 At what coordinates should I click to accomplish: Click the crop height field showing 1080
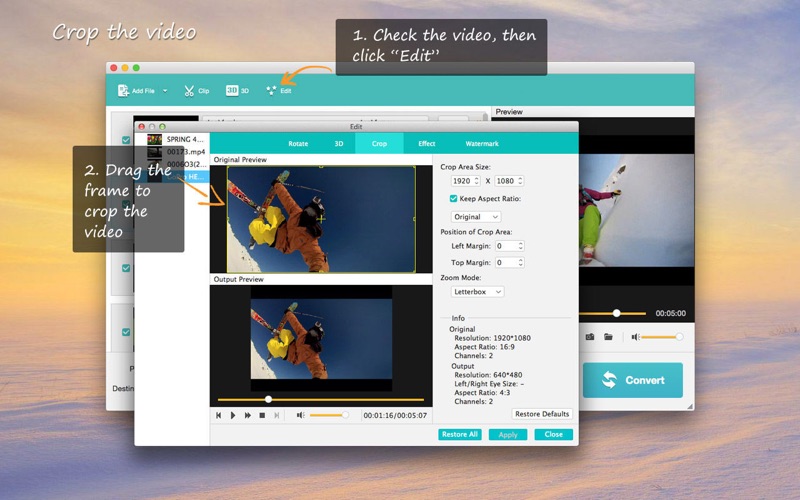click(x=505, y=181)
